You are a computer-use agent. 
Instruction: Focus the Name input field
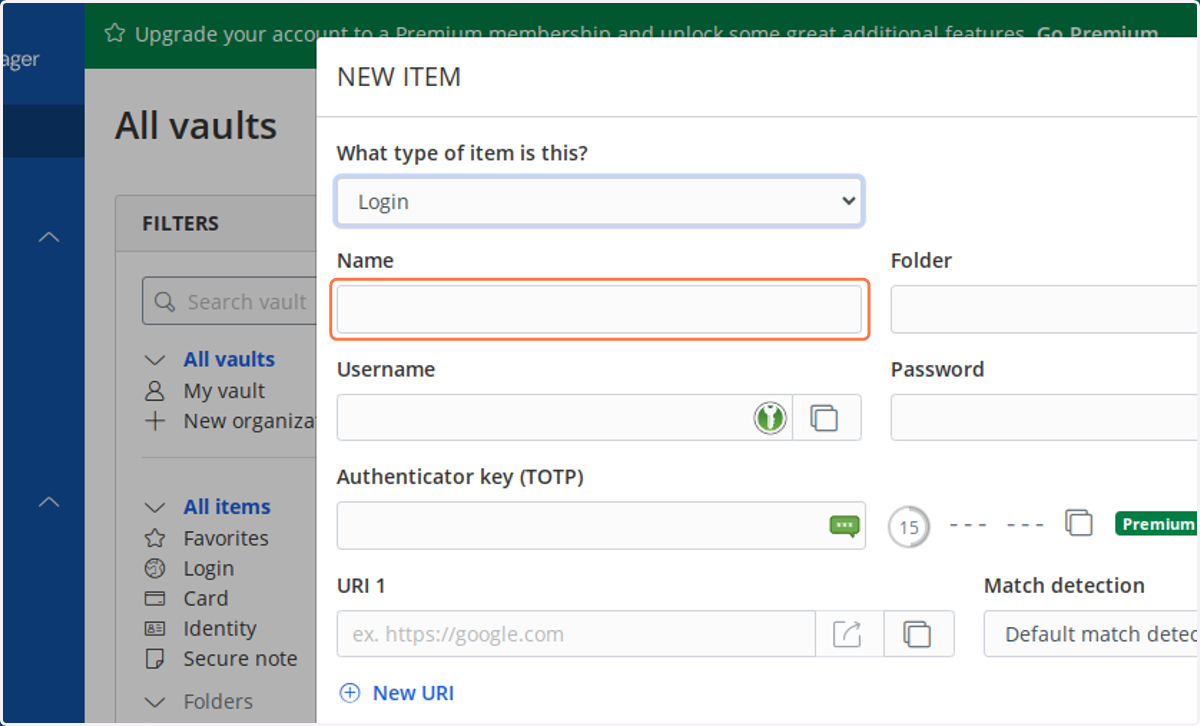click(599, 309)
